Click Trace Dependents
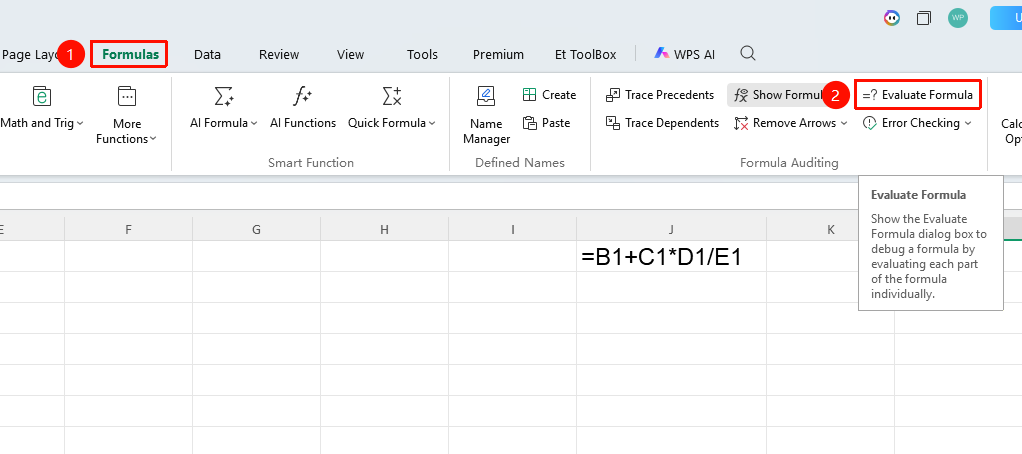 click(662, 123)
